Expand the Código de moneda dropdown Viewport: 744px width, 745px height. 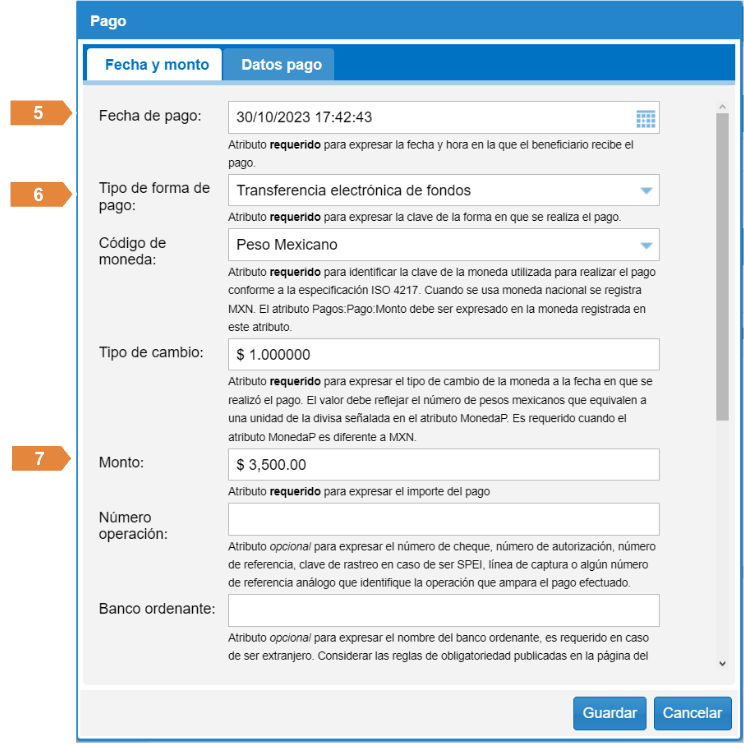click(x=646, y=244)
